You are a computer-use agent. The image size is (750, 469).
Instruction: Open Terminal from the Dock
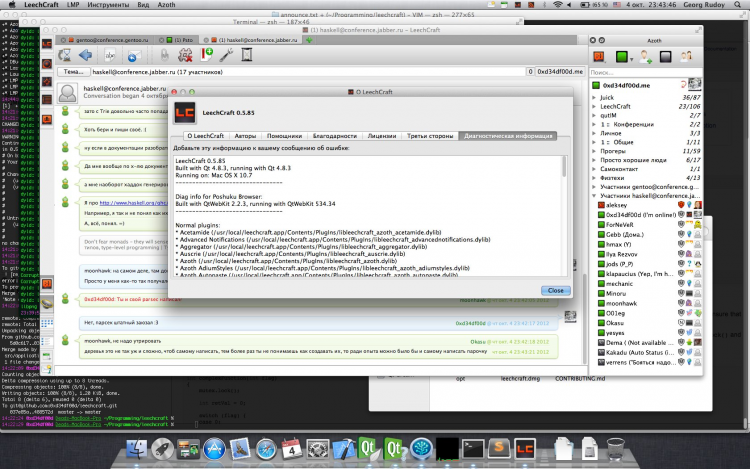click(x=473, y=449)
